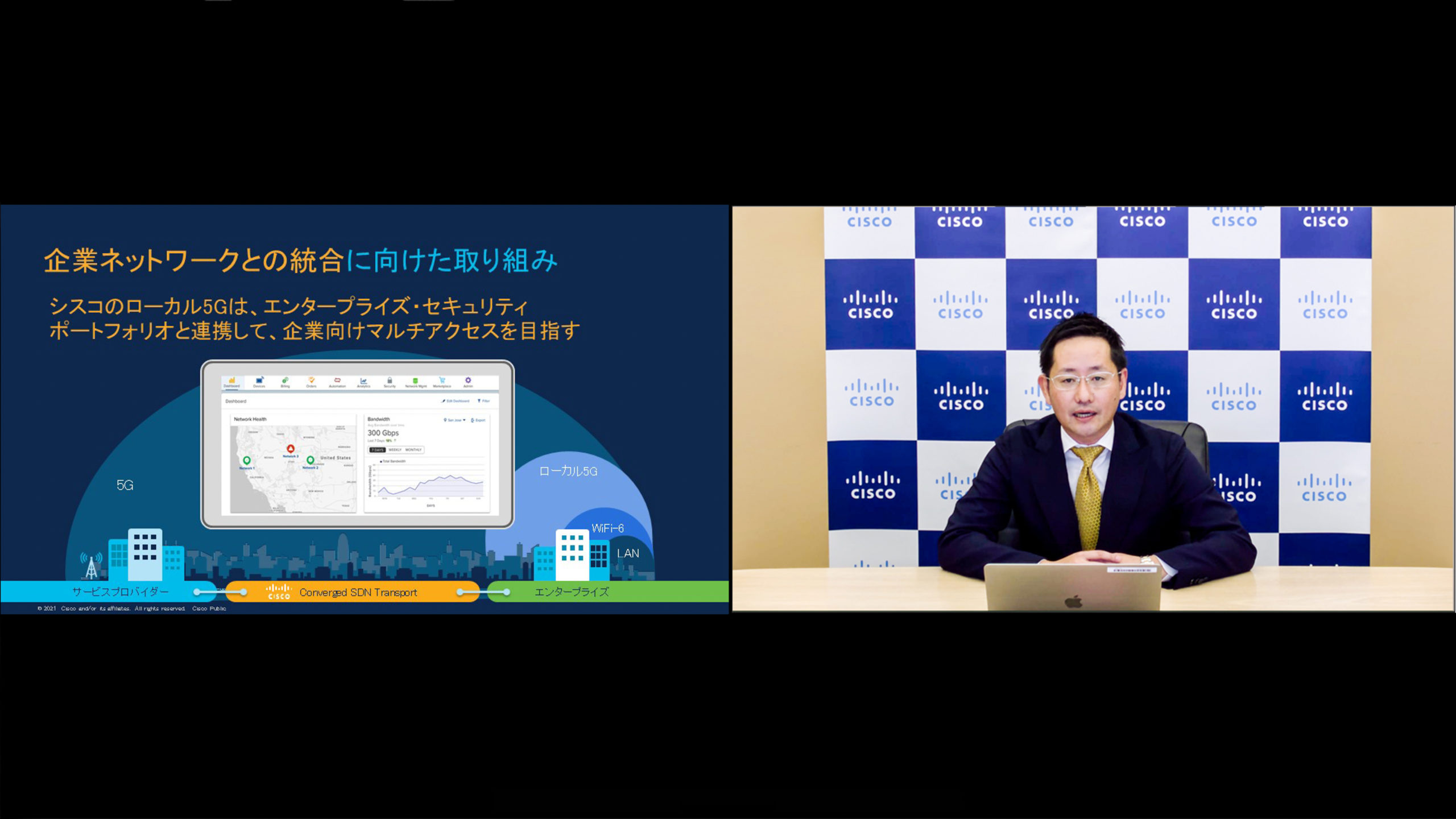
Task: Click 'サービスプロバイダー' blue bar label
Action: (121, 592)
